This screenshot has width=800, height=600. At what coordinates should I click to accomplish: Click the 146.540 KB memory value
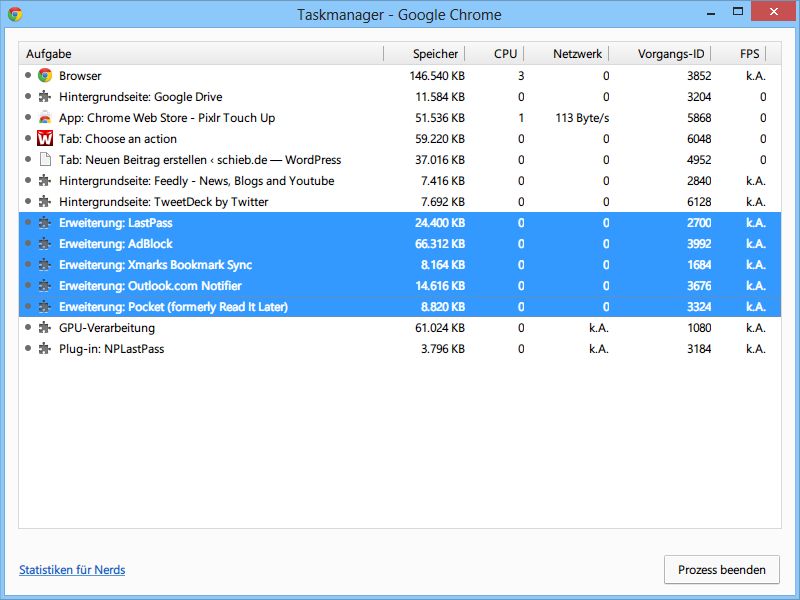(437, 76)
